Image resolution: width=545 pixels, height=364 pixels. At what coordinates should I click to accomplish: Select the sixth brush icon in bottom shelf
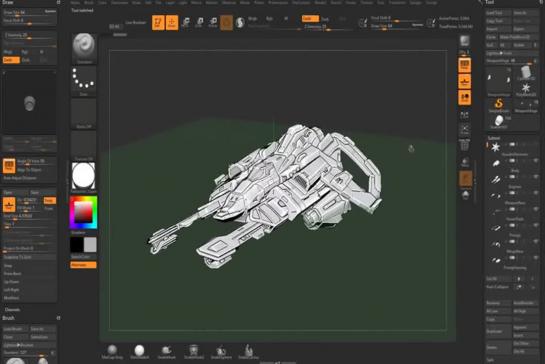(248, 351)
